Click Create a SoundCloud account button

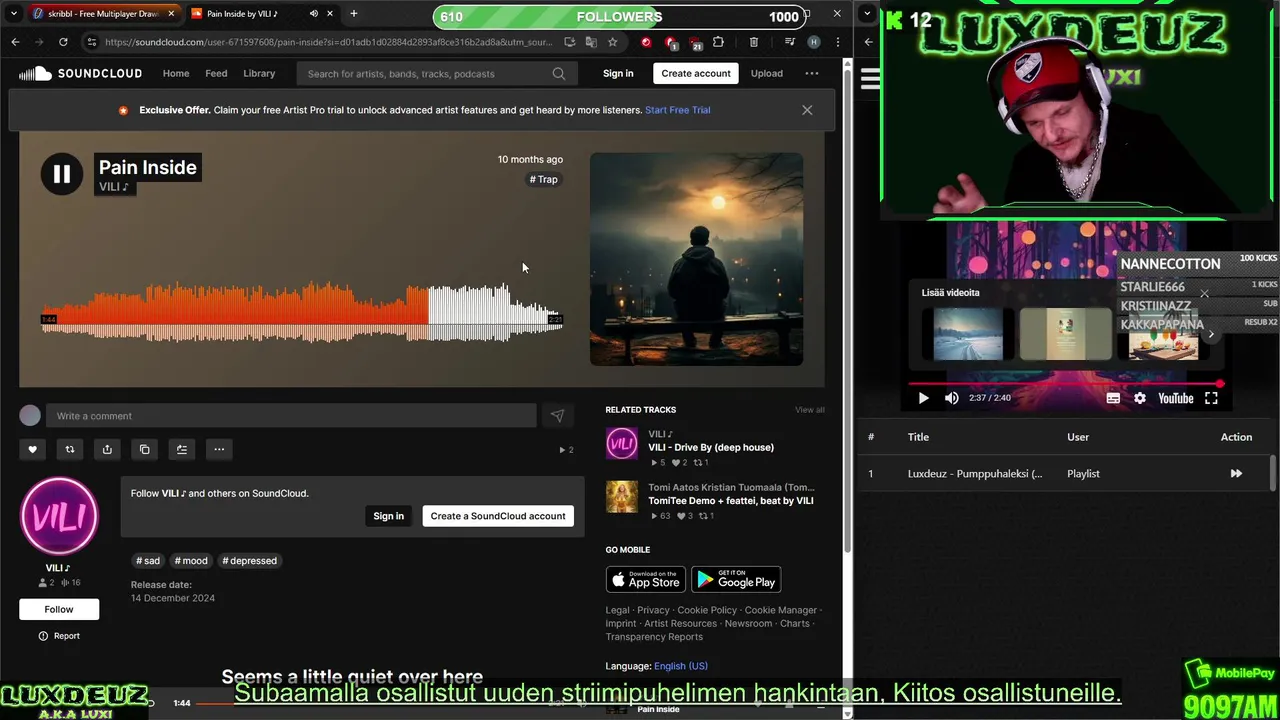click(x=498, y=516)
